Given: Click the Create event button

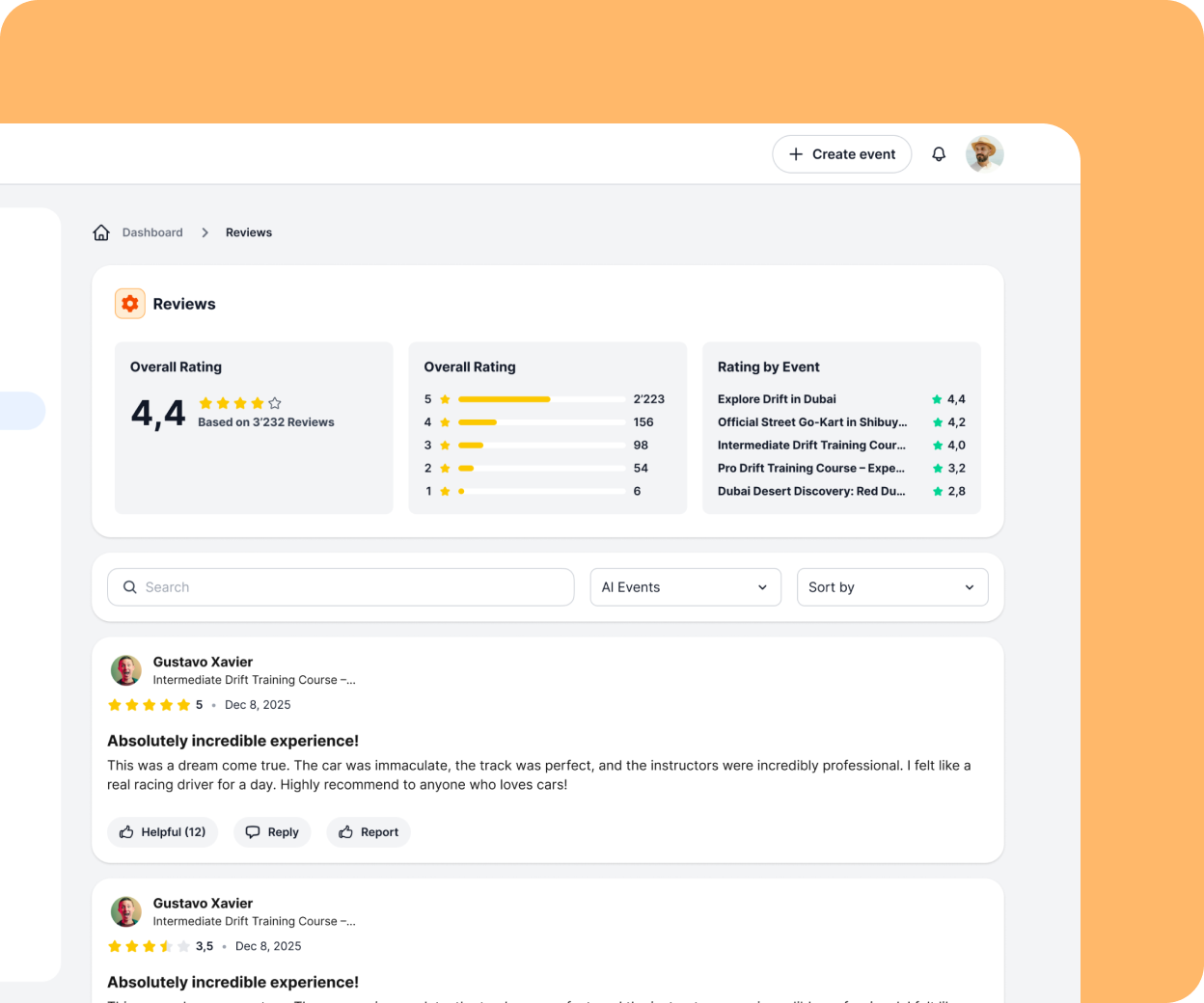Looking at the screenshot, I should coord(841,153).
